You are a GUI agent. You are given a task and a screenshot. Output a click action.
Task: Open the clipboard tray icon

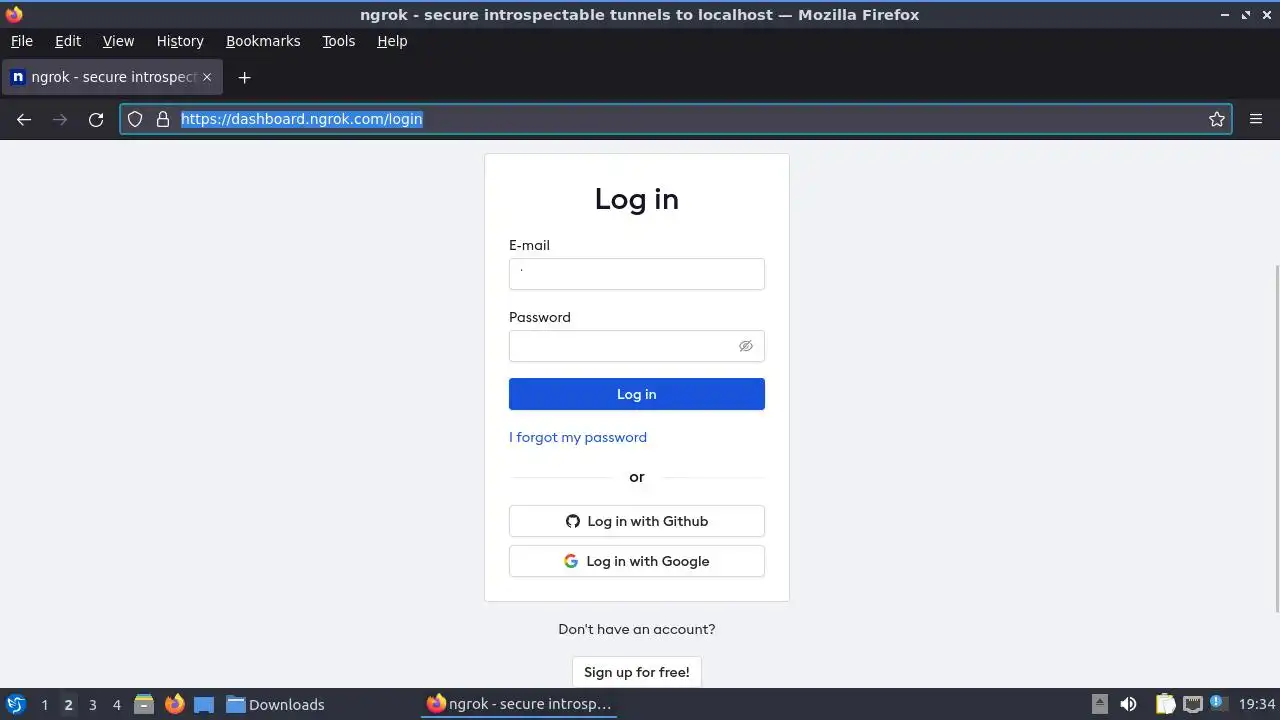1165,704
